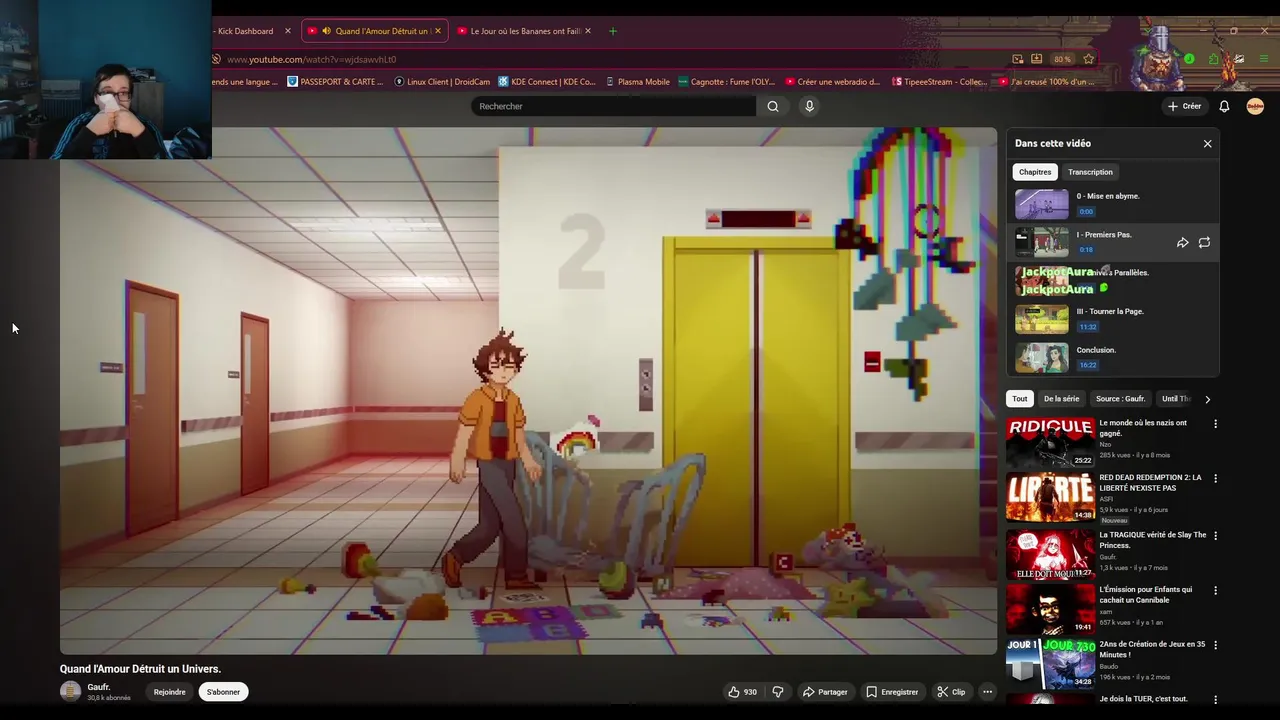Open the account avatar menu
Screen dimensions: 1280x720
click(1255, 106)
